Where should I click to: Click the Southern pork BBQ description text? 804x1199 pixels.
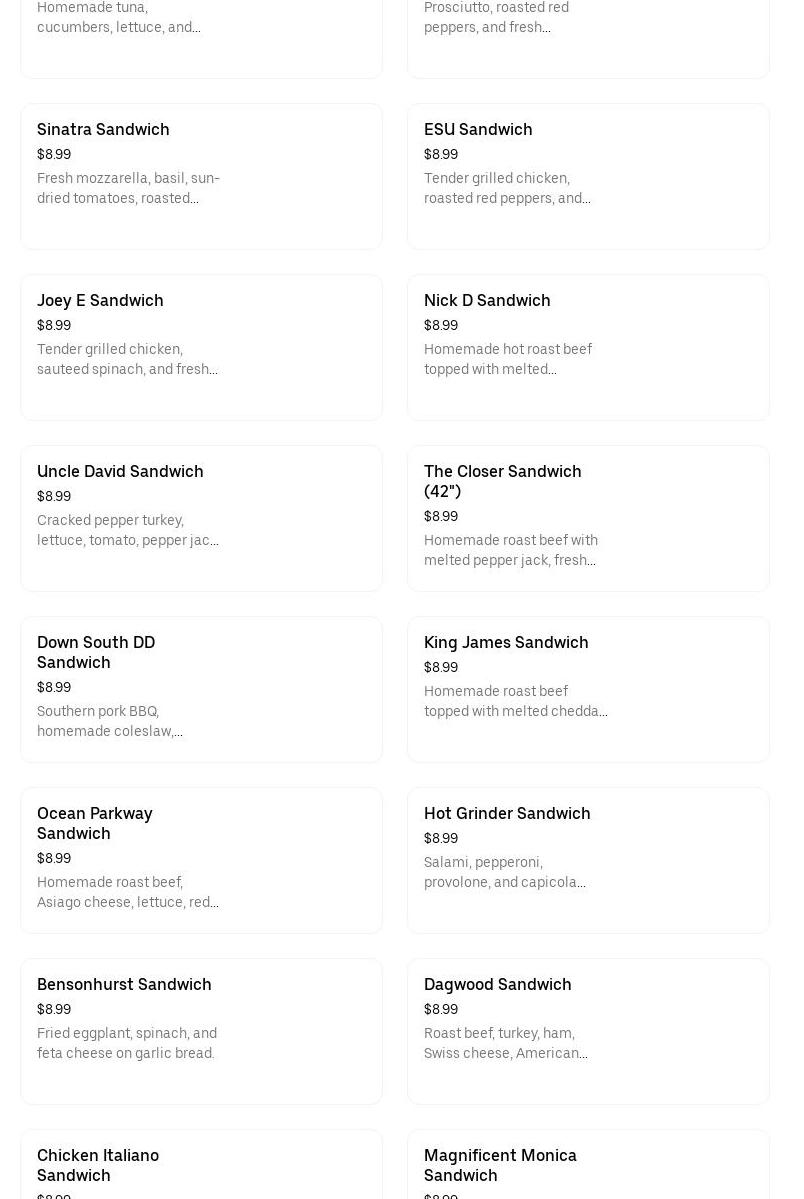(x=110, y=721)
